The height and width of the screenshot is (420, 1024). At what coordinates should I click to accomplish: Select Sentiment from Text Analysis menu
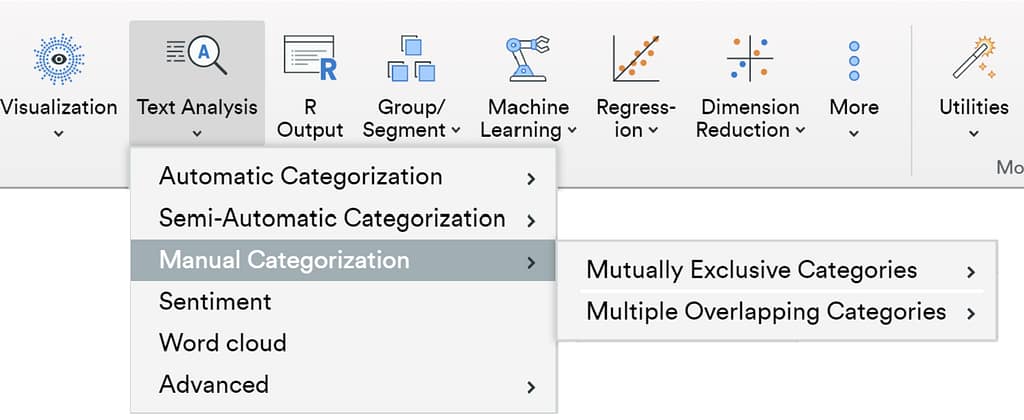(x=215, y=301)
